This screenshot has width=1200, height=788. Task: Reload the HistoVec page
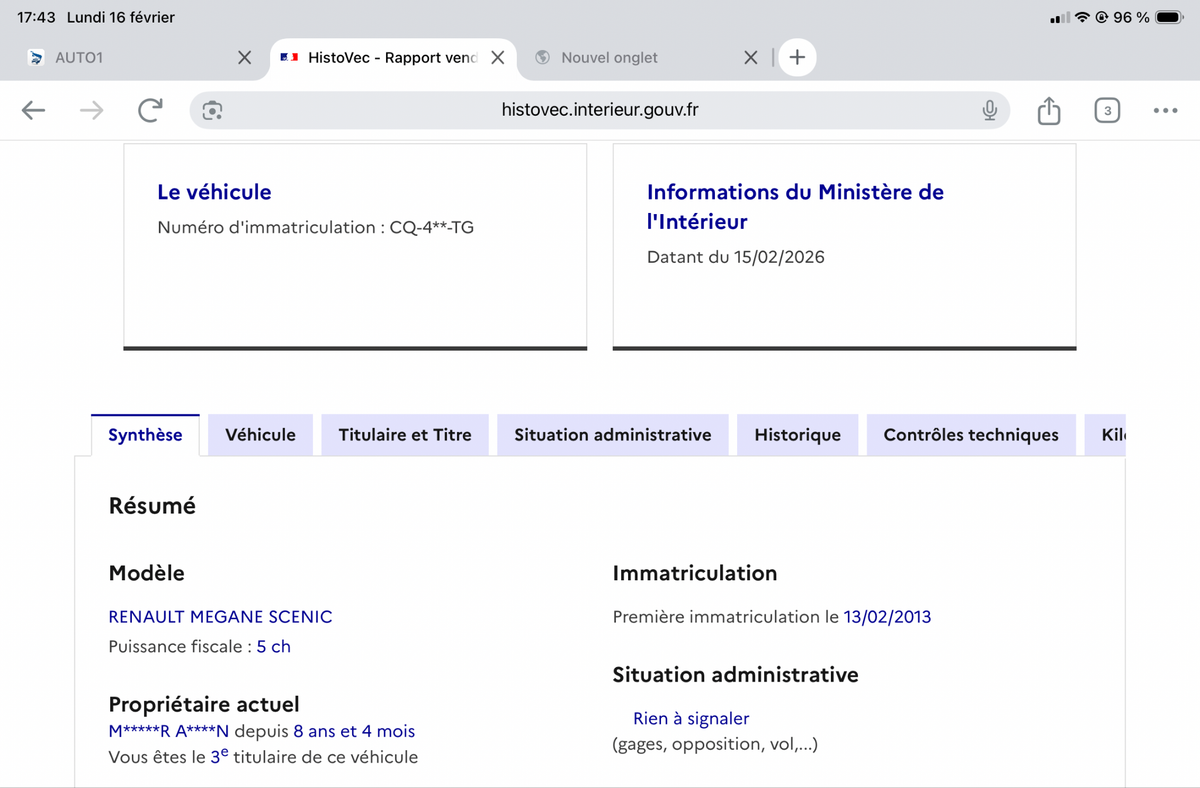[150, 111]
